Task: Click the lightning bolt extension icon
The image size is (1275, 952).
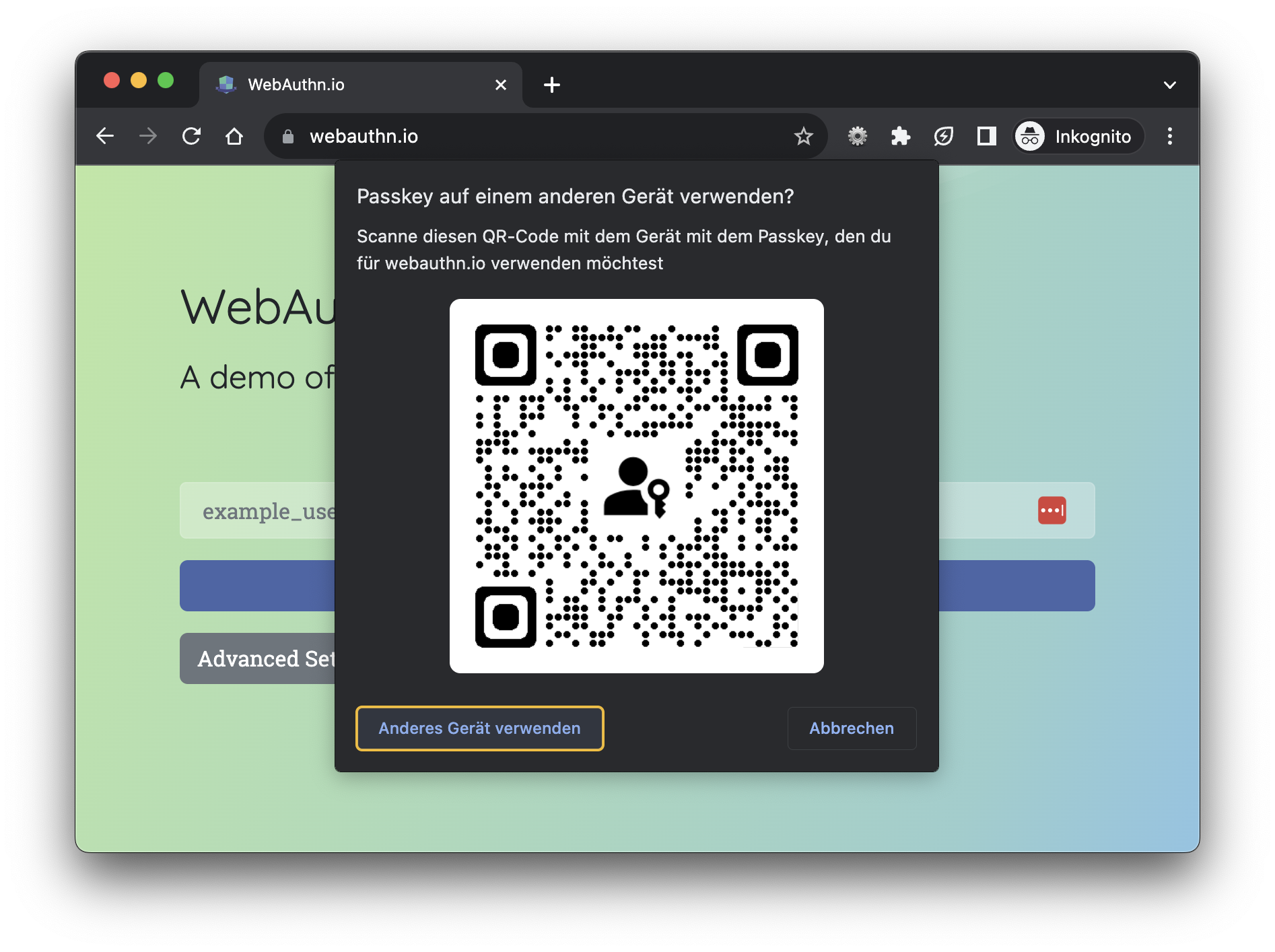Action: 943,137
